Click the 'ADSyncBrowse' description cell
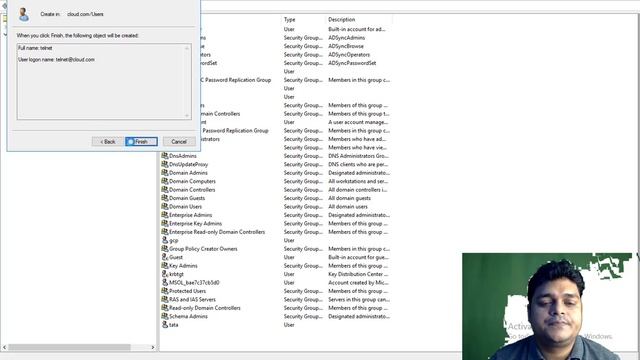This screenshot has height=360, width=640. [x=346, y=46]
